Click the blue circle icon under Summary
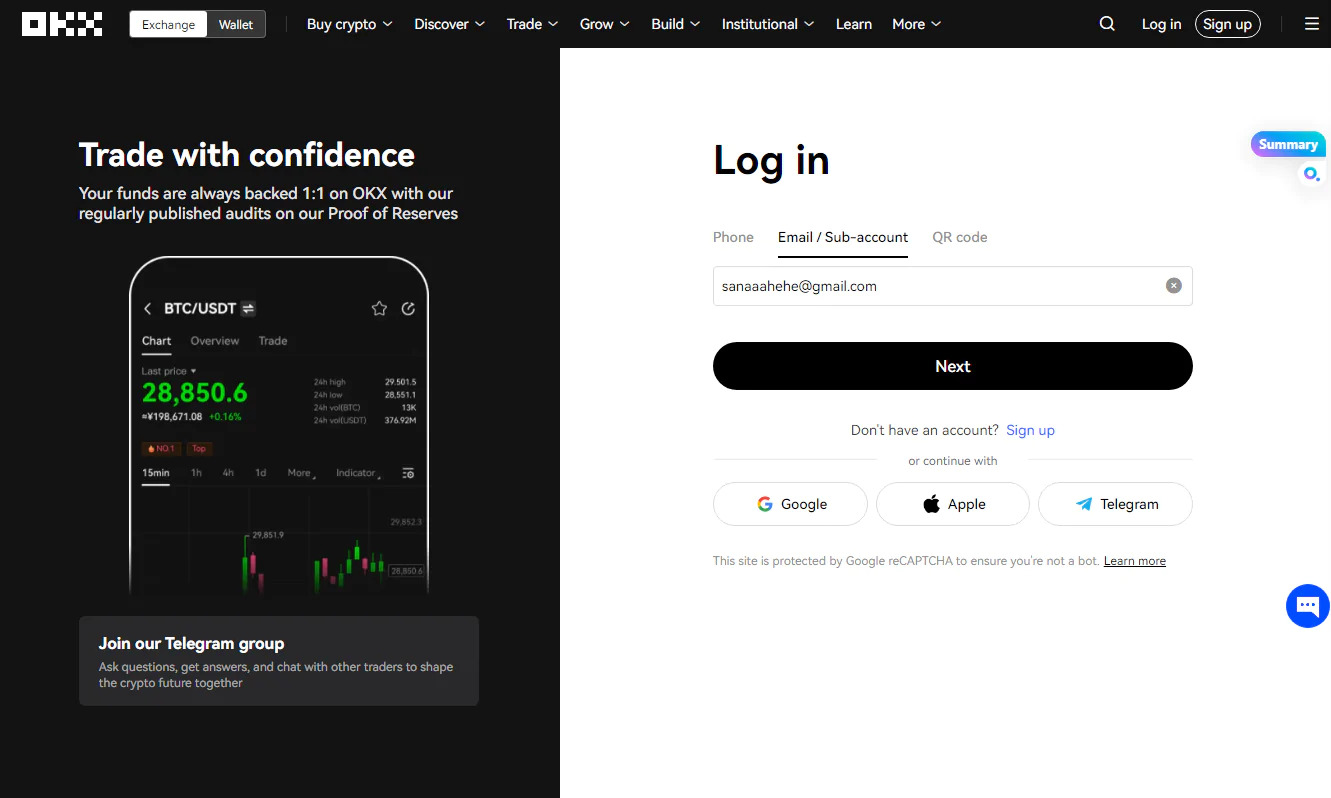This screenshot has width=1331, height=798. click(1311, 174)
